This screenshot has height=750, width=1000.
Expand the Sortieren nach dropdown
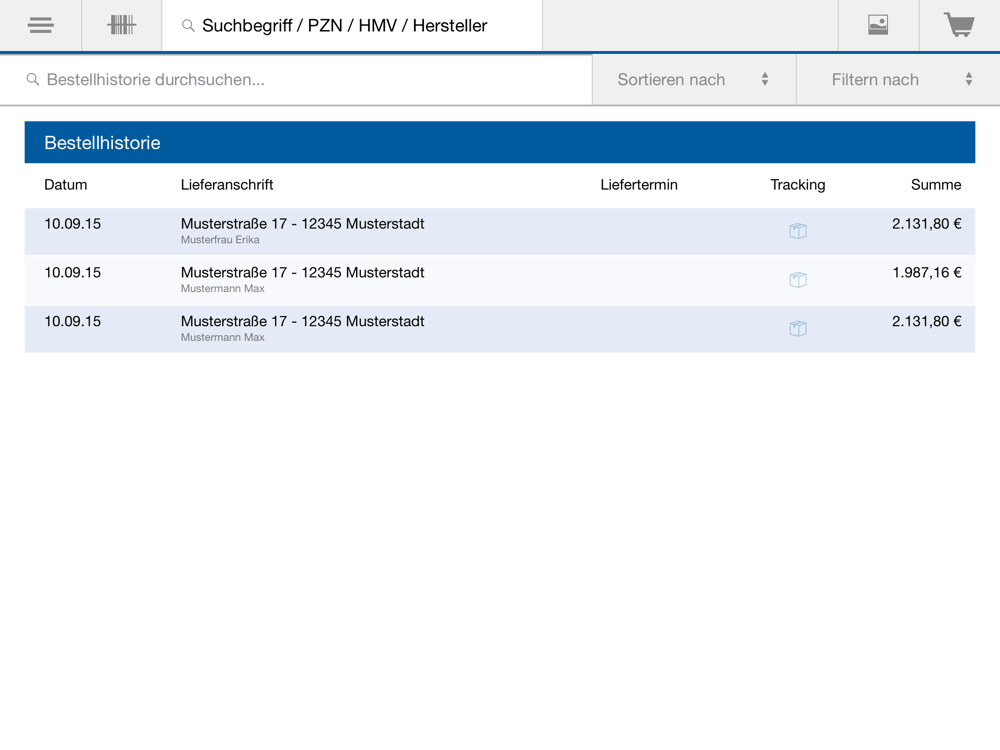click(x=693, y=80)
